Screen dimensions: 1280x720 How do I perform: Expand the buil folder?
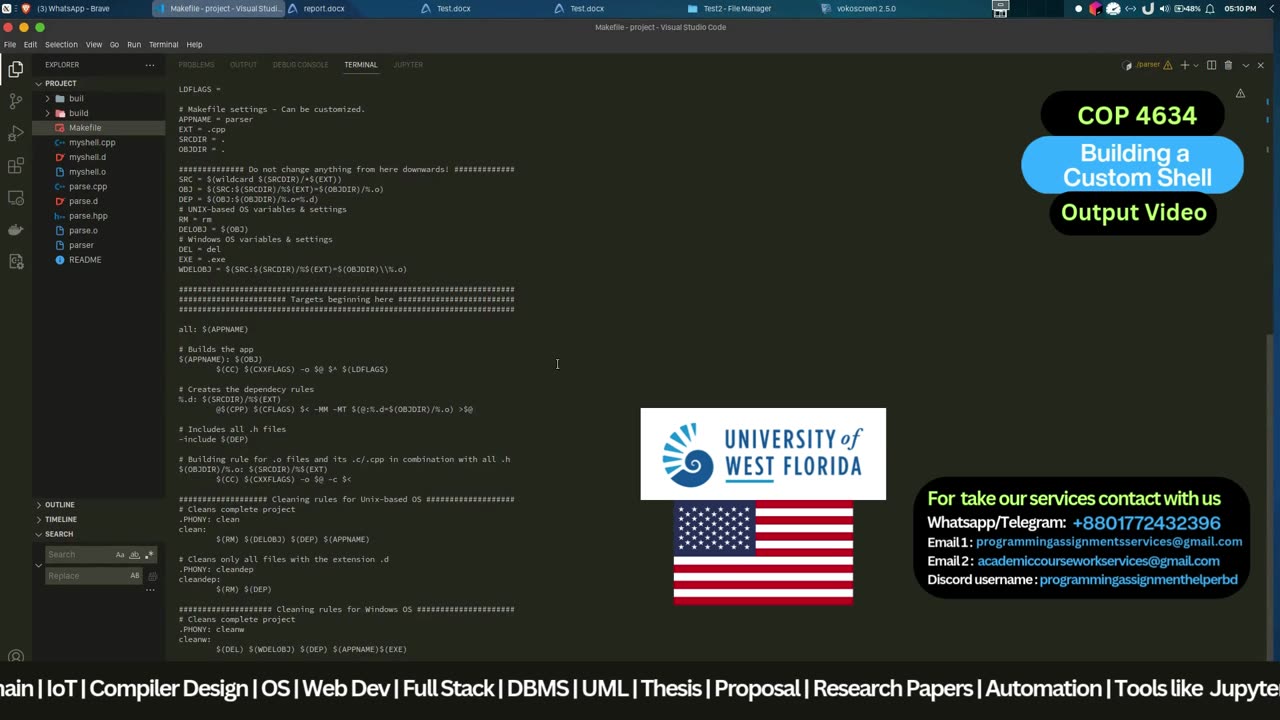(47, 99)
